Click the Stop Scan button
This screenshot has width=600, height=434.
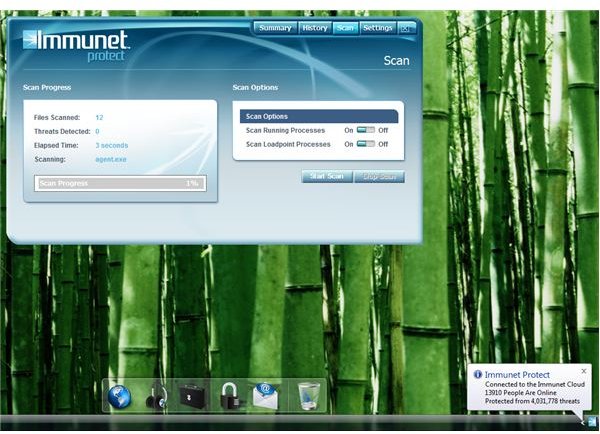(379, 176)
